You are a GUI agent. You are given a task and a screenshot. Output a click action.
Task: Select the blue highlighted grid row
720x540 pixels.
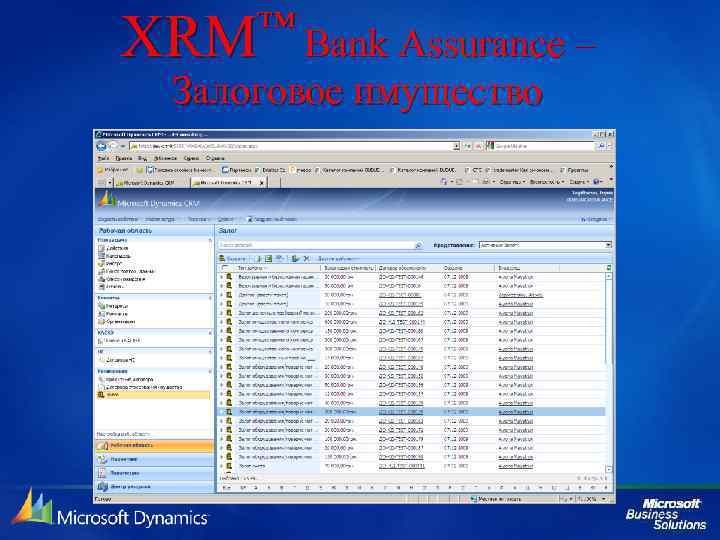tap(411, 412)
